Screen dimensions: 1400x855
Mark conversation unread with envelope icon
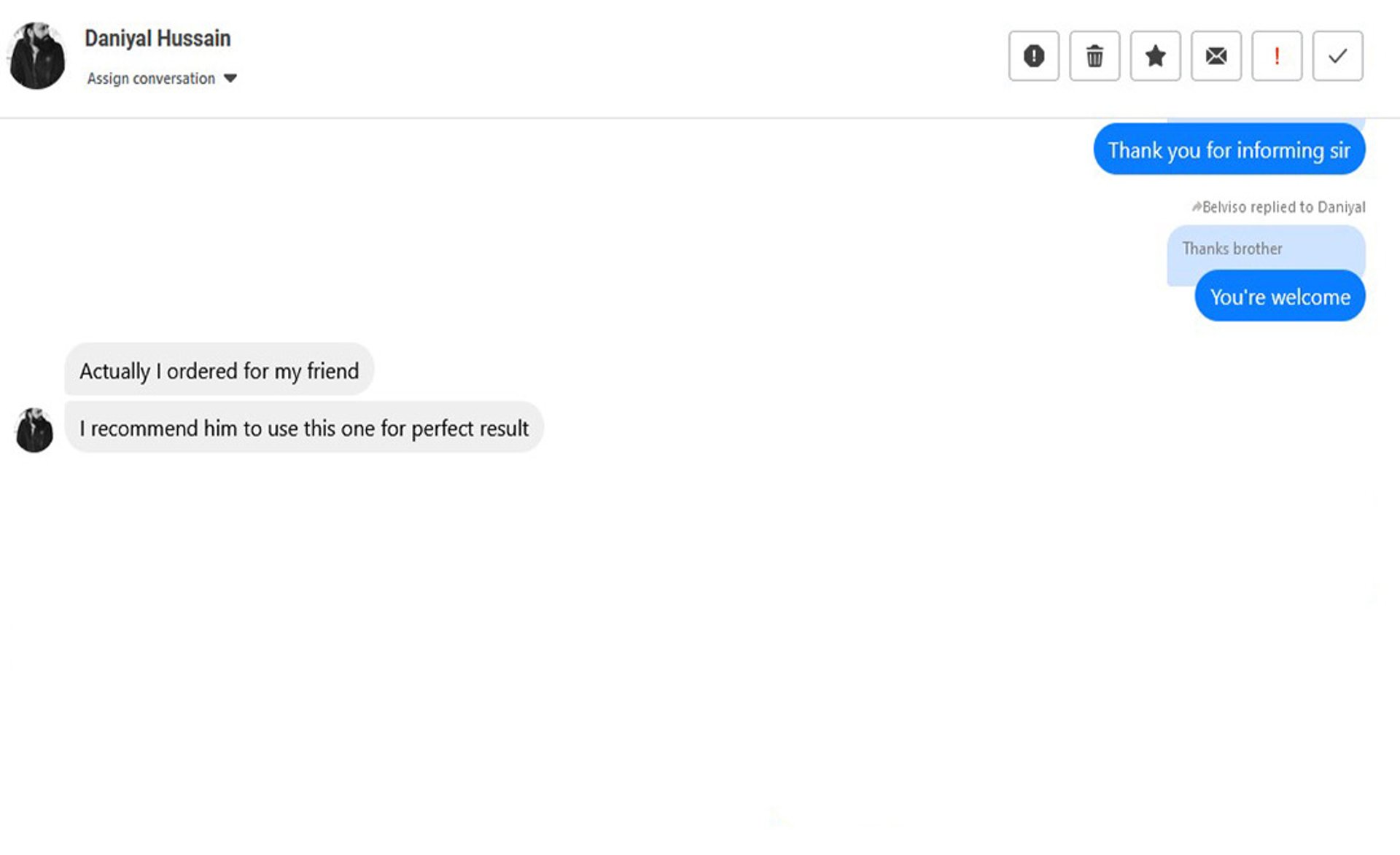tap(1216, 56)
